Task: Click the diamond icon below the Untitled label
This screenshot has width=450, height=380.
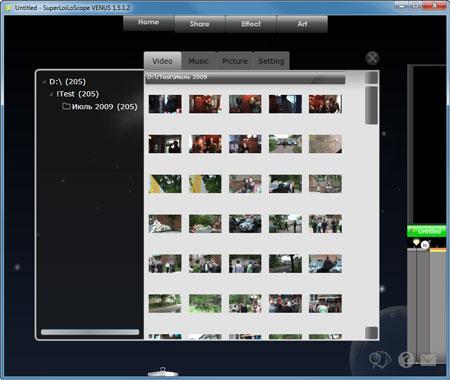Action: (x=416, y=242)
